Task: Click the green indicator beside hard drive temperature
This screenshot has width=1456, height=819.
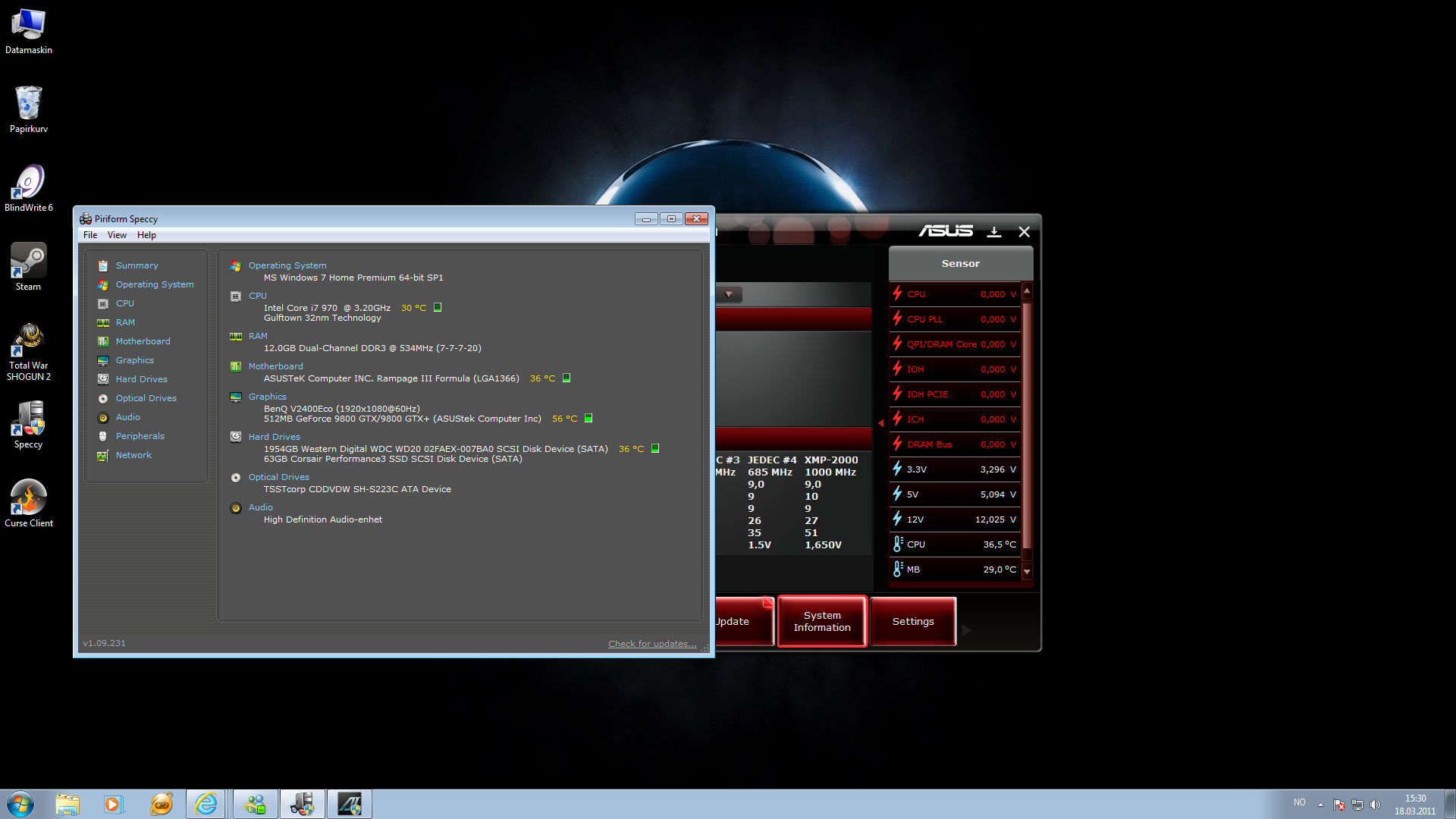Action: pos(655,448)
